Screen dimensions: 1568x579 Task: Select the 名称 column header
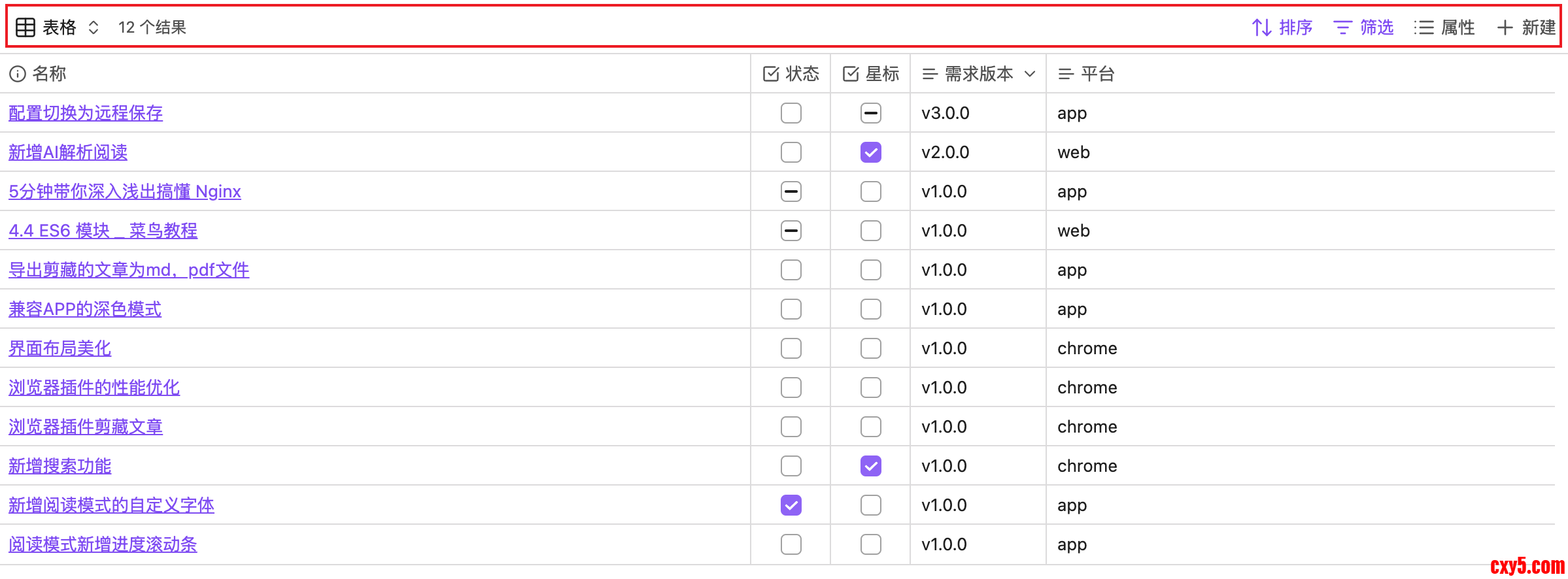click(x=49, y=74)
